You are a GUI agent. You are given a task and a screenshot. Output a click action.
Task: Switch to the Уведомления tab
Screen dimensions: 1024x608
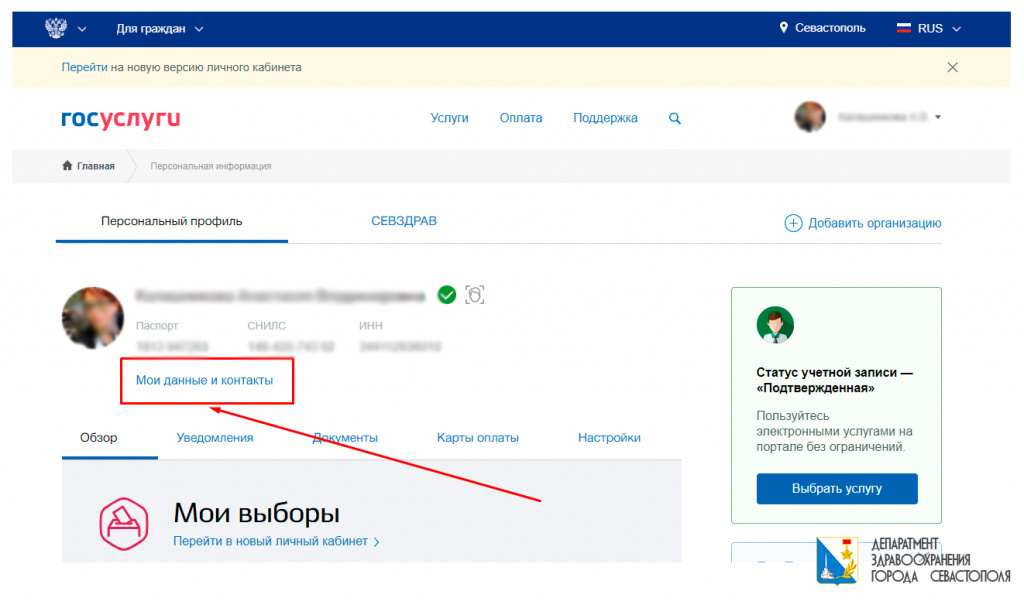(215, 438)
